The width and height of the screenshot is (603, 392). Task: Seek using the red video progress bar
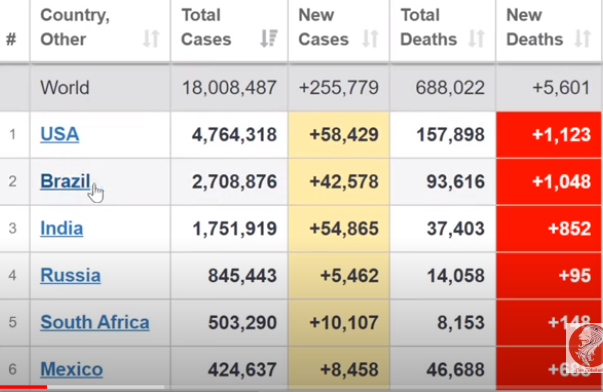[82, 387]
